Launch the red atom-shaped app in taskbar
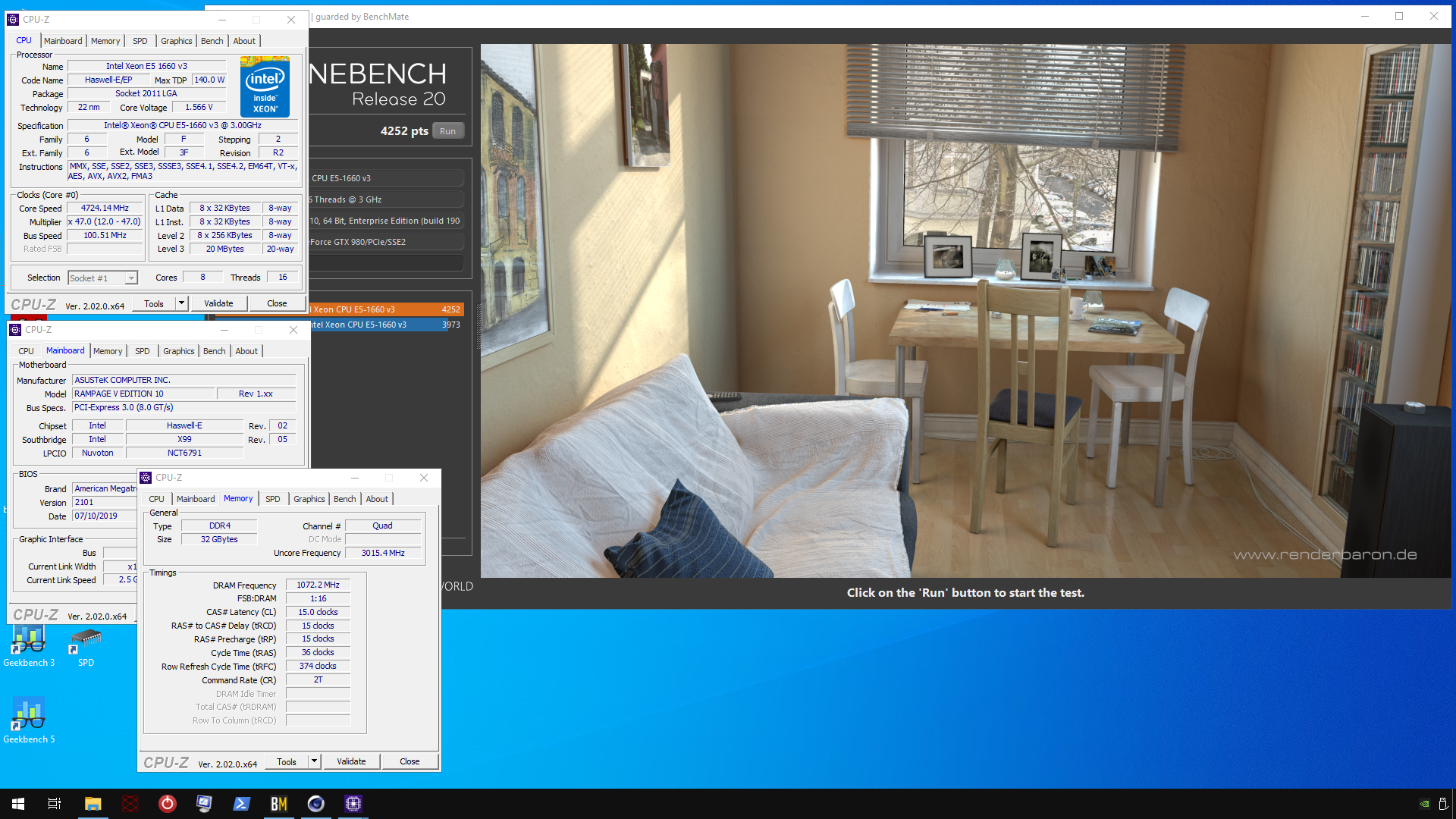The height and width of the screenshot is (819, 1456). [130, 804]
